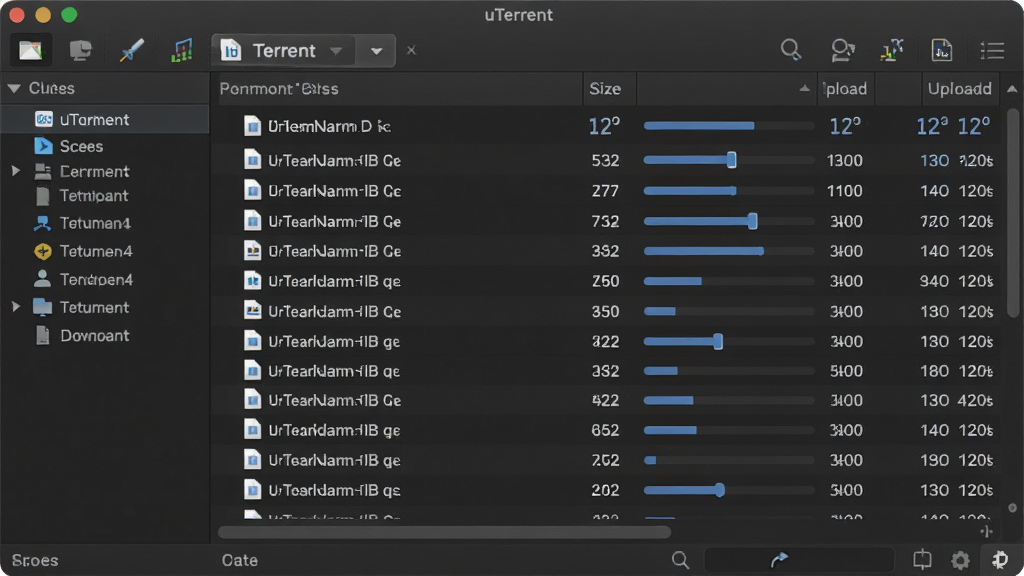Collapse the Clures sidebar section

coord(14,88)
